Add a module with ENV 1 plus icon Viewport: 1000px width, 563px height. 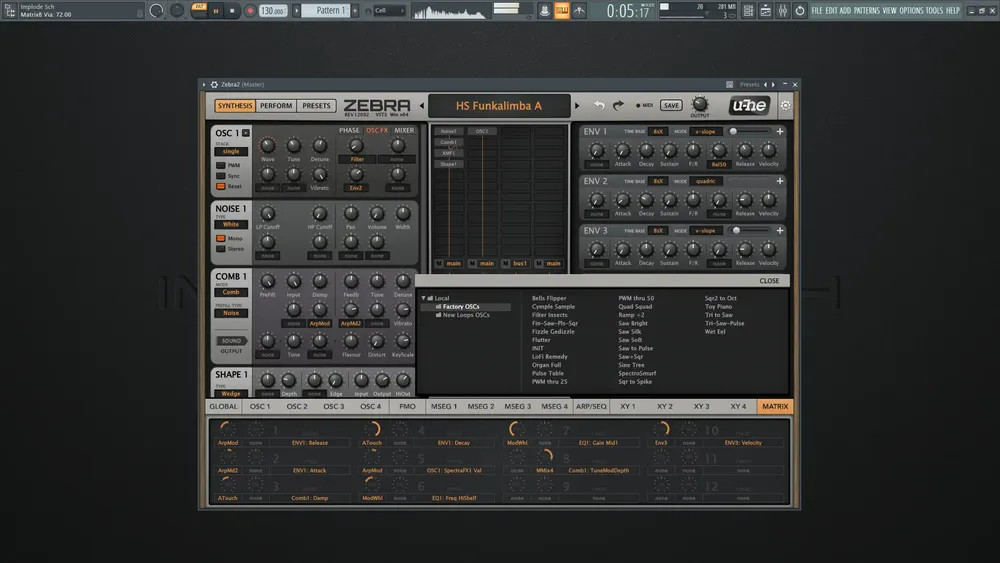click(780, 131)
